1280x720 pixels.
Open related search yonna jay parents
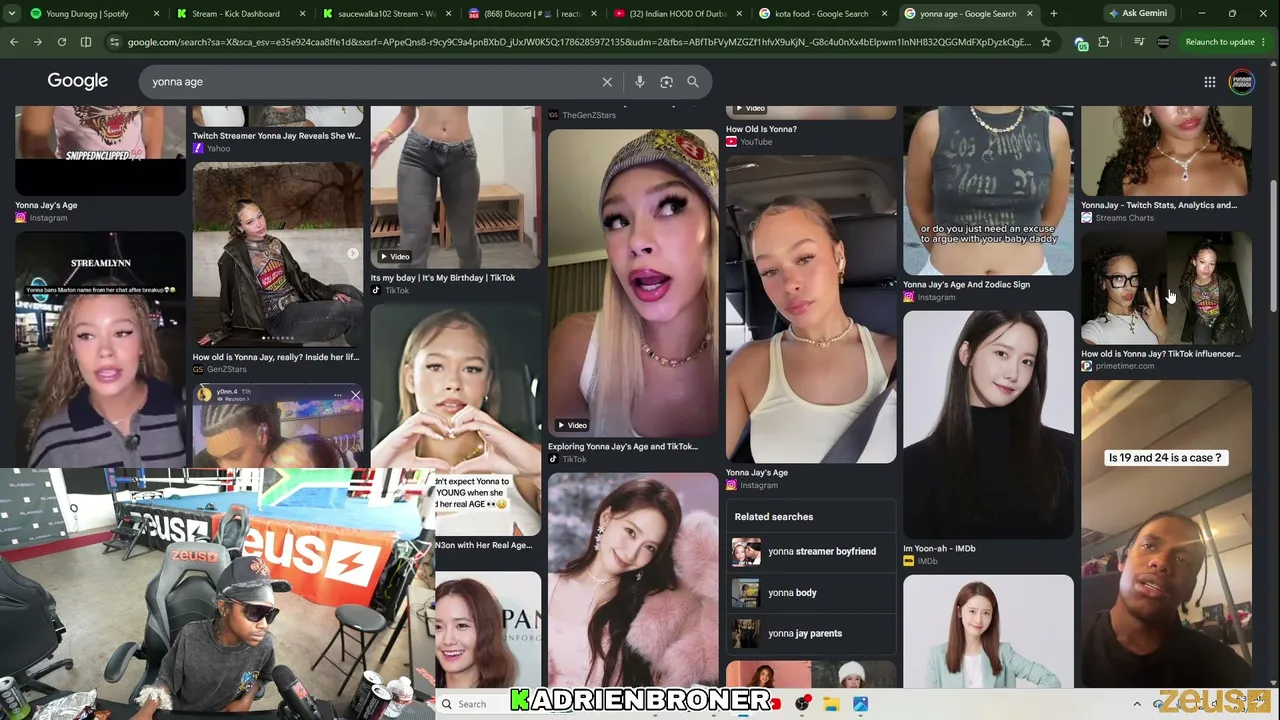(x=811, y=633)
